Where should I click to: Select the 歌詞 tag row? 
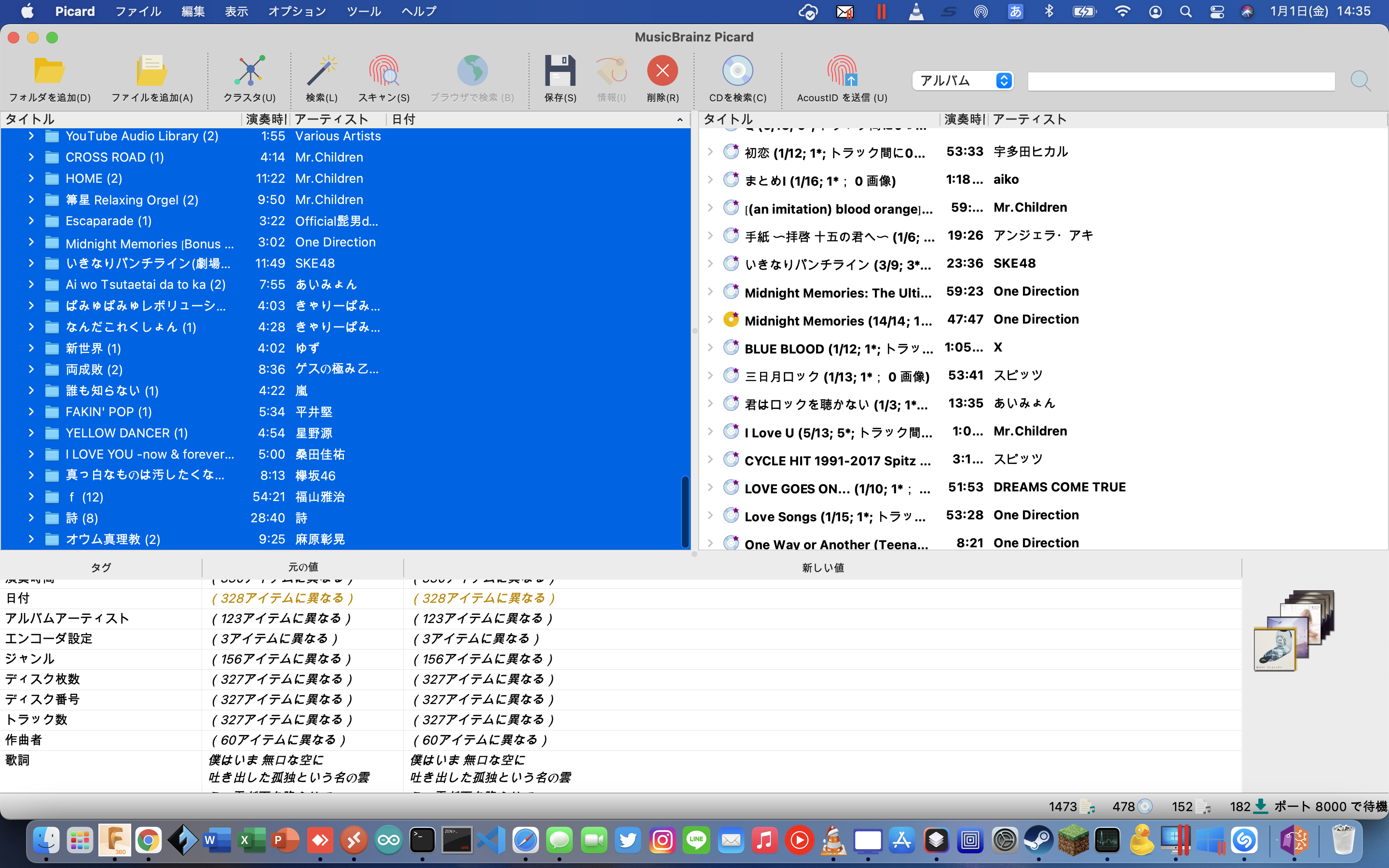tap(620, 772)
